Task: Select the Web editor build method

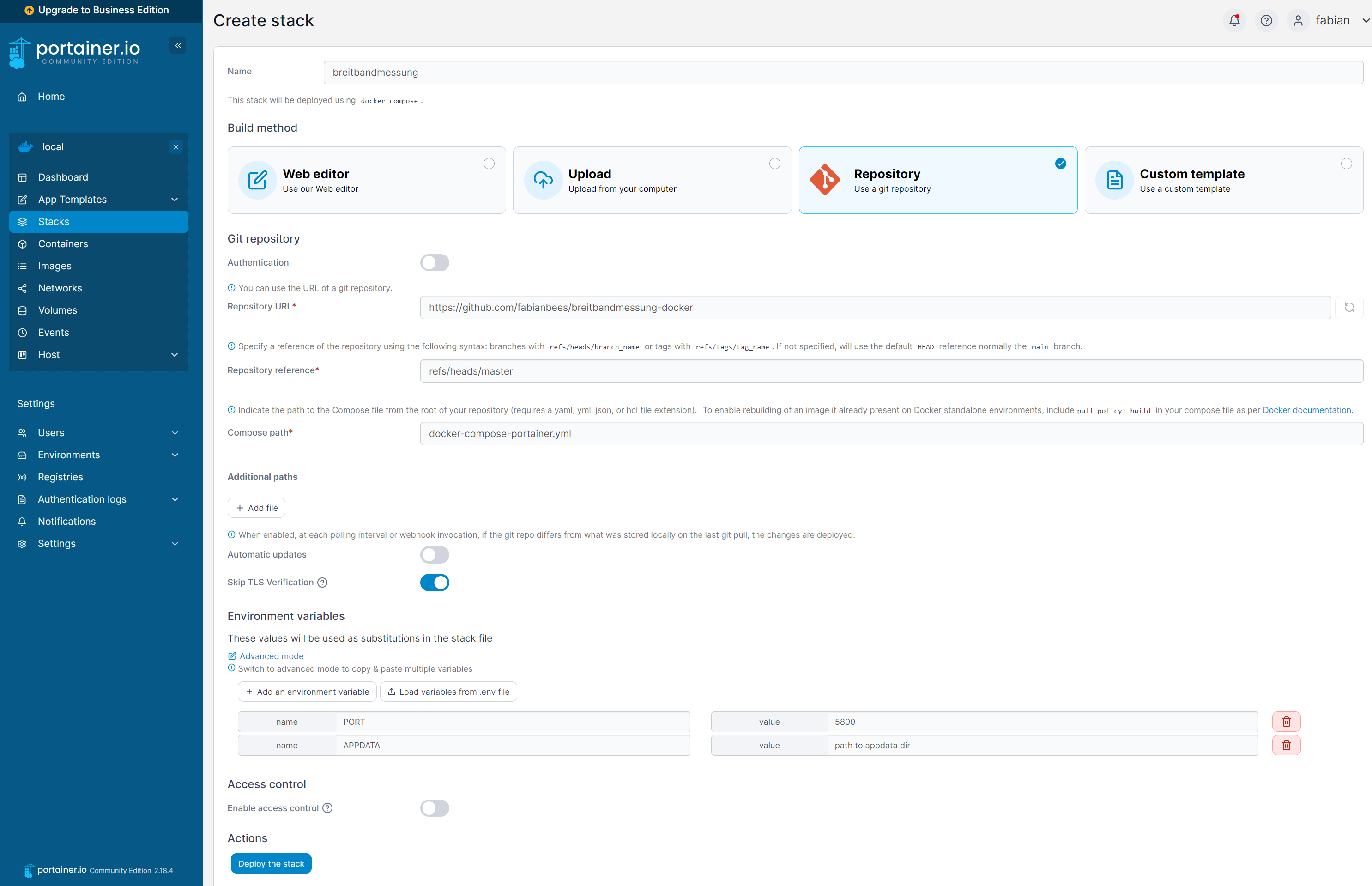Action: tap(366, 180)
